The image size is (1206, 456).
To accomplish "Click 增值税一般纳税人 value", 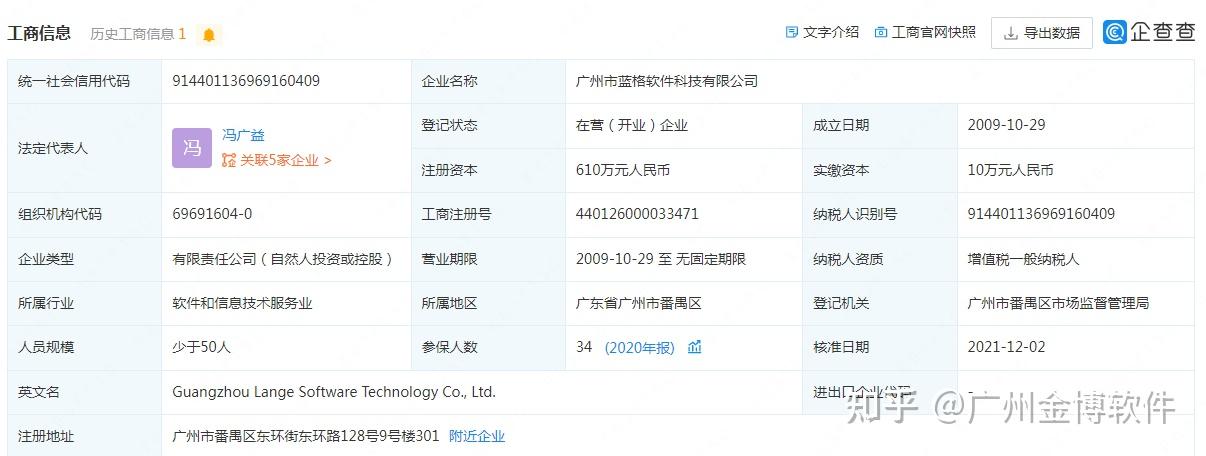I will [x=1024, y=259].
